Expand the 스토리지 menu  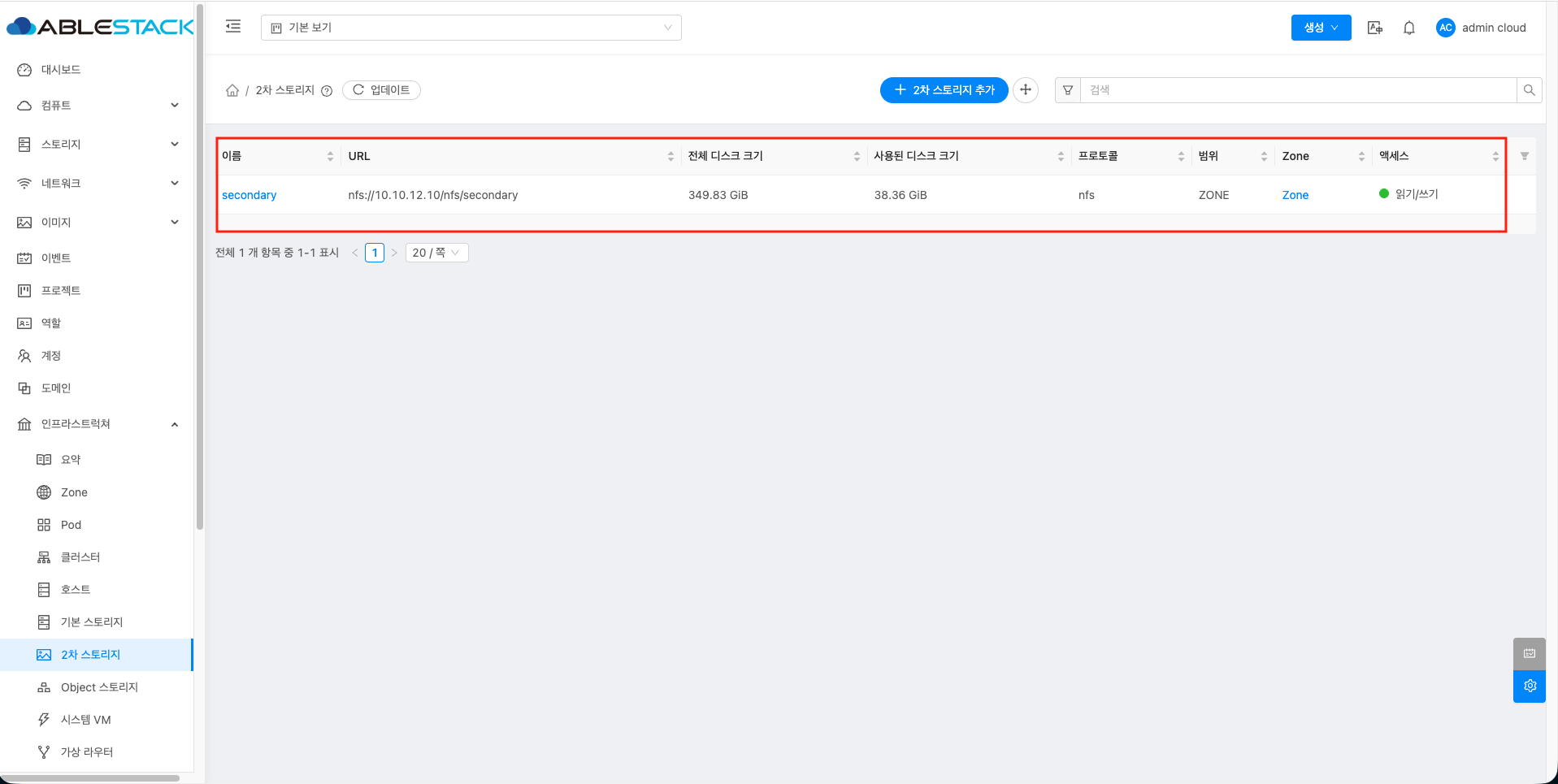click(98, 145)
